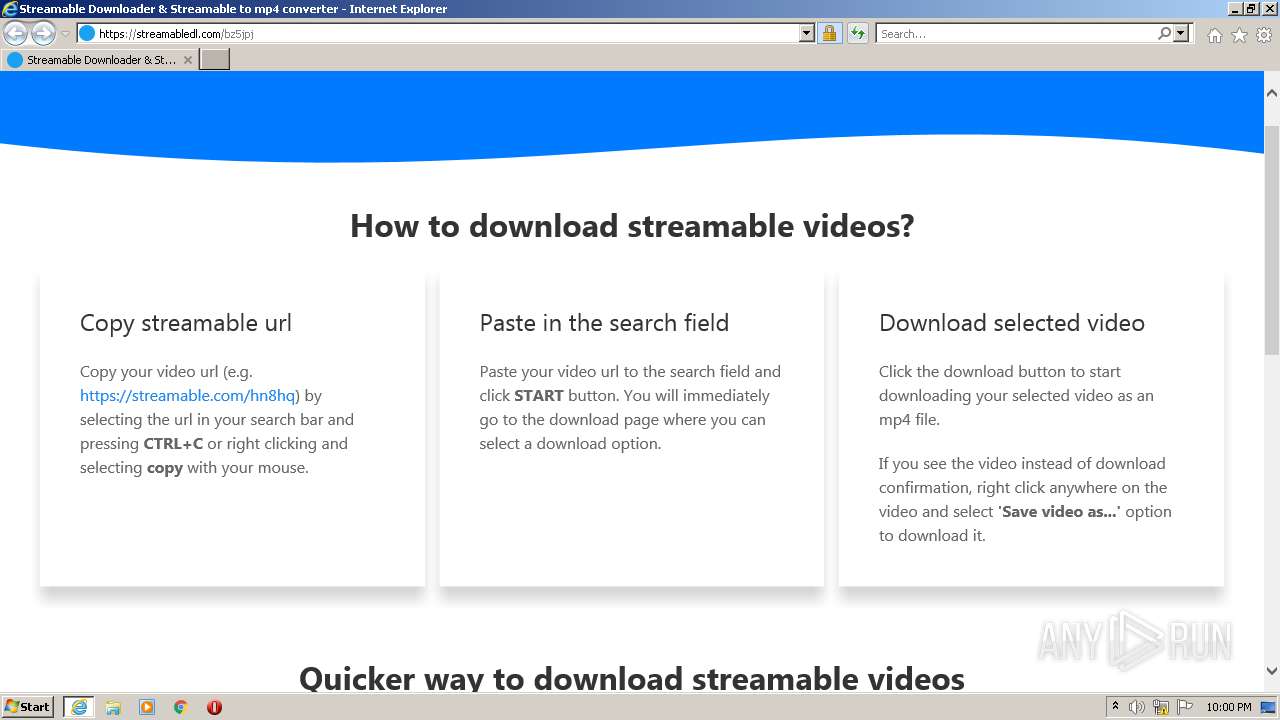Open the media player taskbar icon
Viewport: 1280px width, 720px height.
point(147,707)
